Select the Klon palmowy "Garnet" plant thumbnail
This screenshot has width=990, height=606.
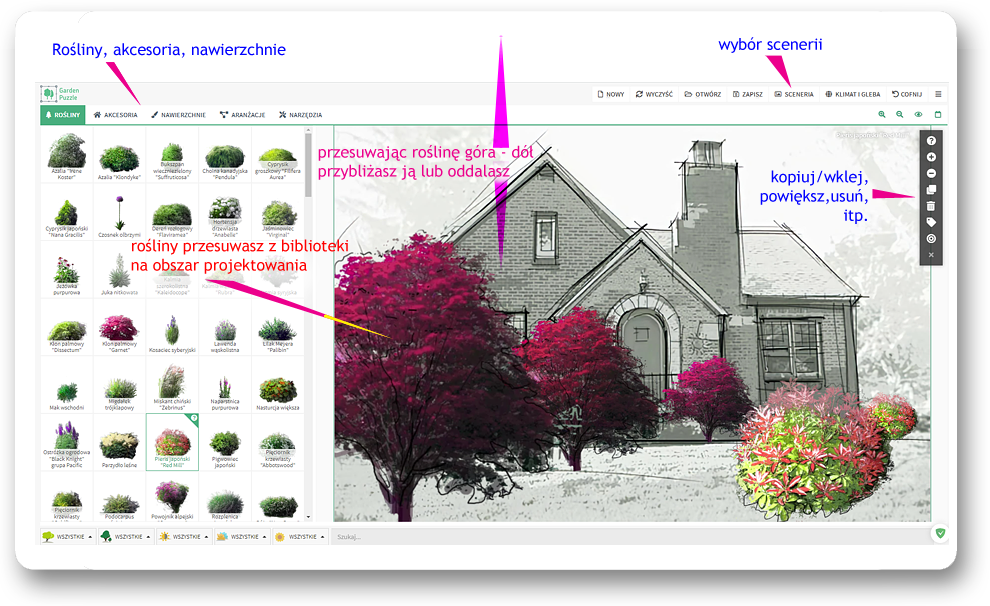click(119, 332)
